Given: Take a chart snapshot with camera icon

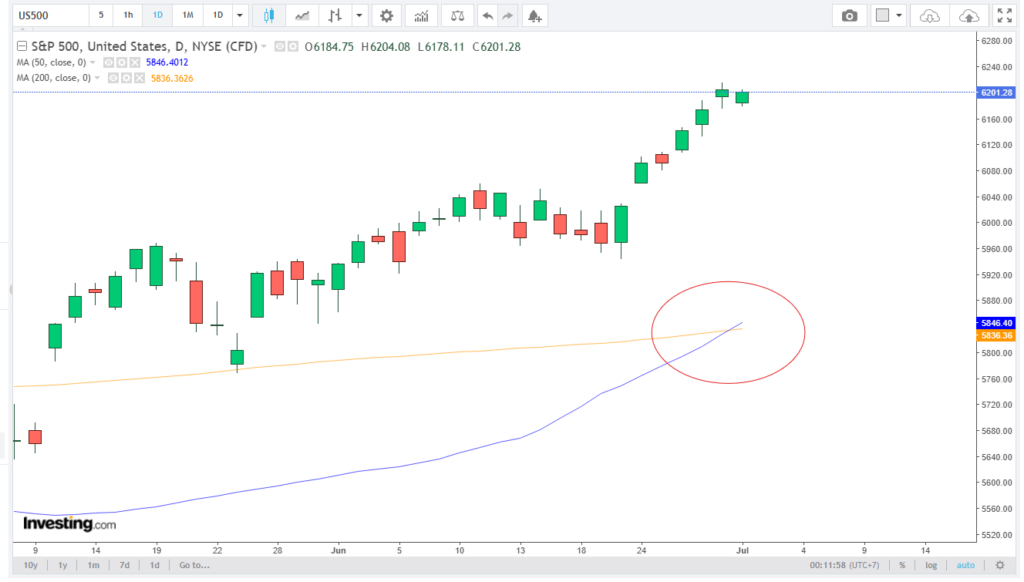Looking at the screenshot, I should coord(849,16).
